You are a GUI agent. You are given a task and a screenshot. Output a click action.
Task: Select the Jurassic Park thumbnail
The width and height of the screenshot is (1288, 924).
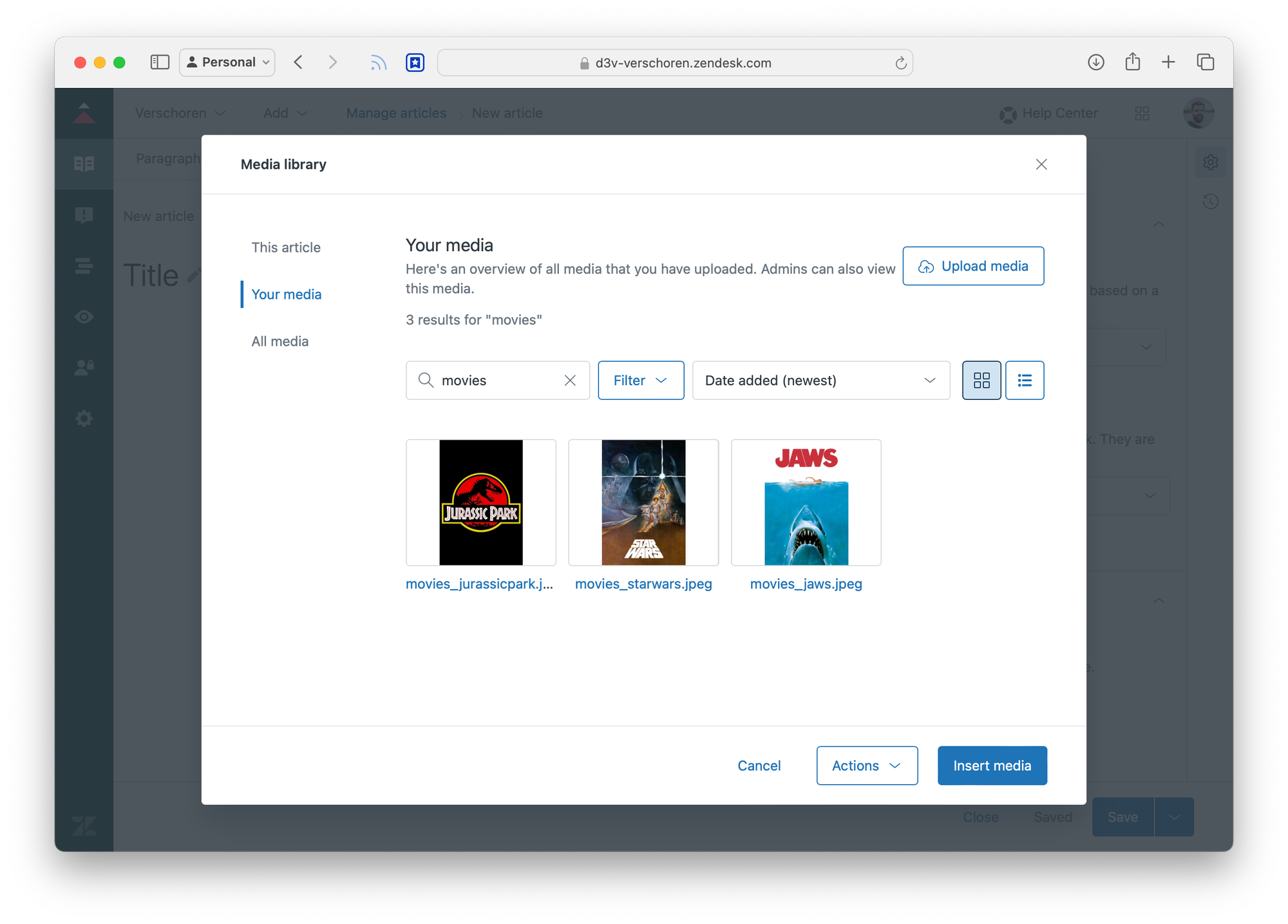[x=480, y=502]
